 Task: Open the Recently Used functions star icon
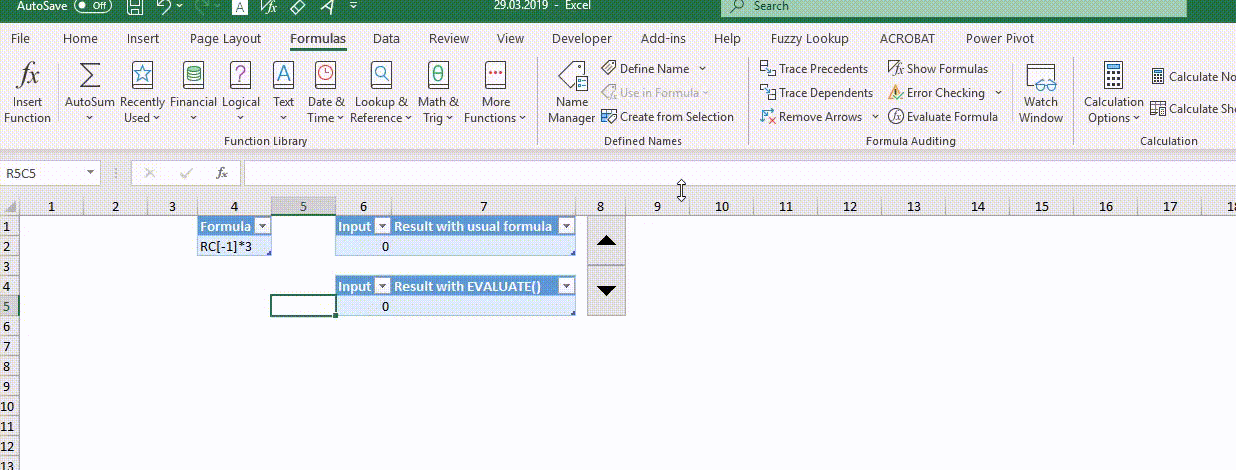(142, 76)
